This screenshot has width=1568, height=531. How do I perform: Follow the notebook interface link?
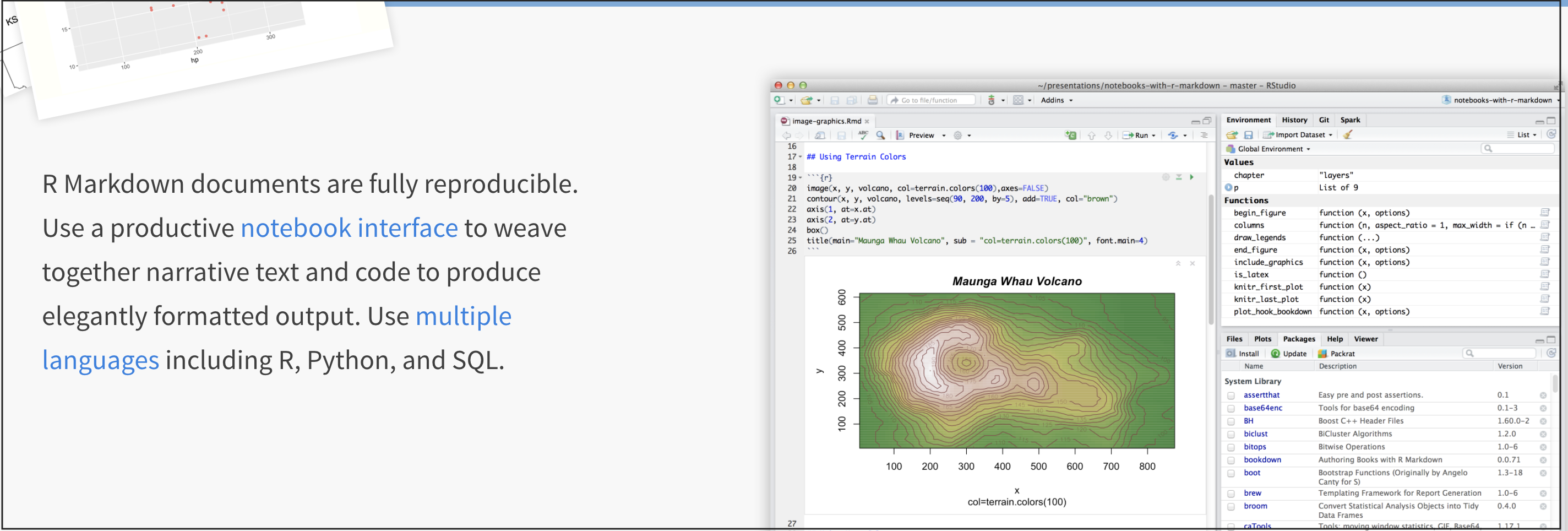(349, 229)
